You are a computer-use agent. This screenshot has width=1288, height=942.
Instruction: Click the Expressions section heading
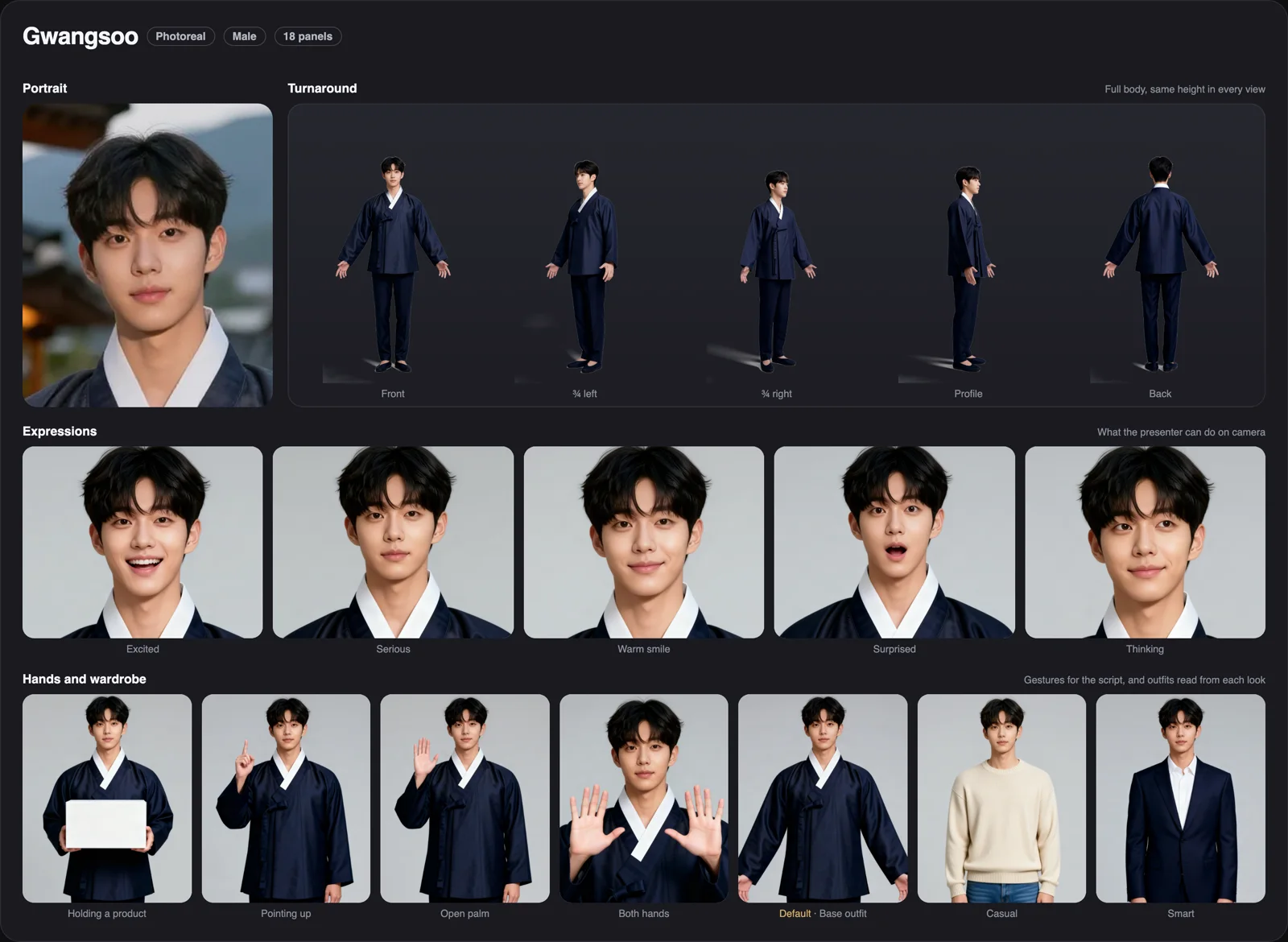tap(60, 432)
